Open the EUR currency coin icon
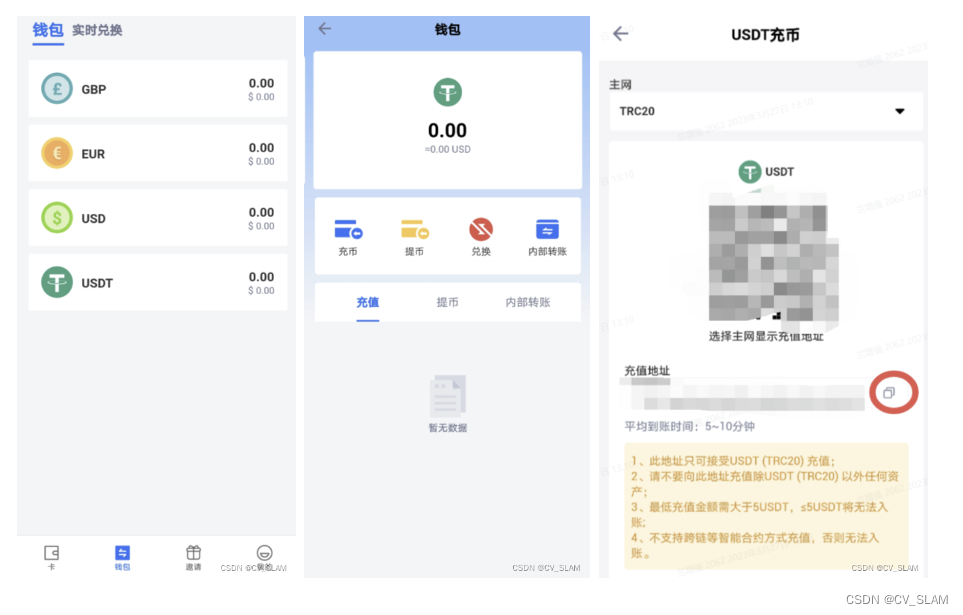This screenshot has width=963, height=615. click(57, 153)
